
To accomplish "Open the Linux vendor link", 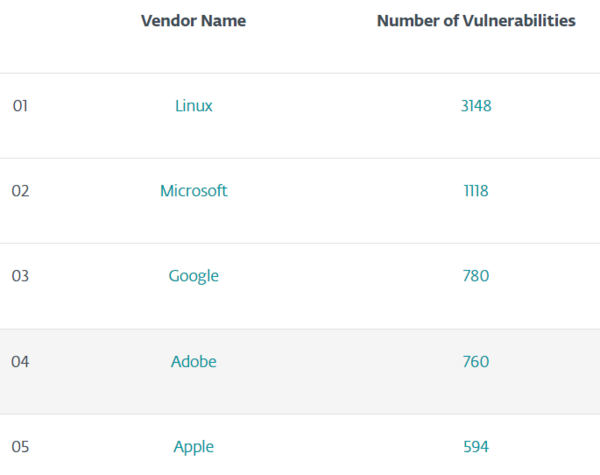I will point(194,106).
